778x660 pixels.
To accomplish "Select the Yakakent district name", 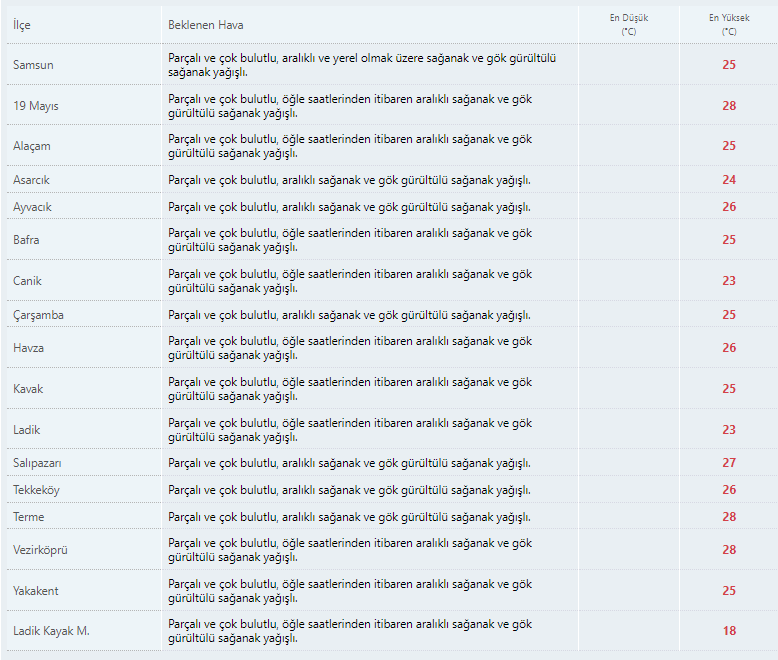I will 36,591.
